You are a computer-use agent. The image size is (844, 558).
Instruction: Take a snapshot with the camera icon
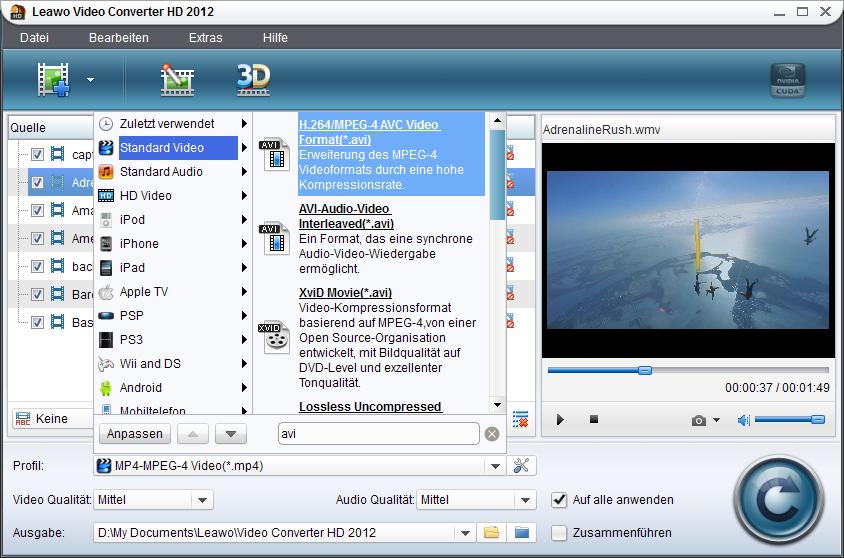click(699, 420)
